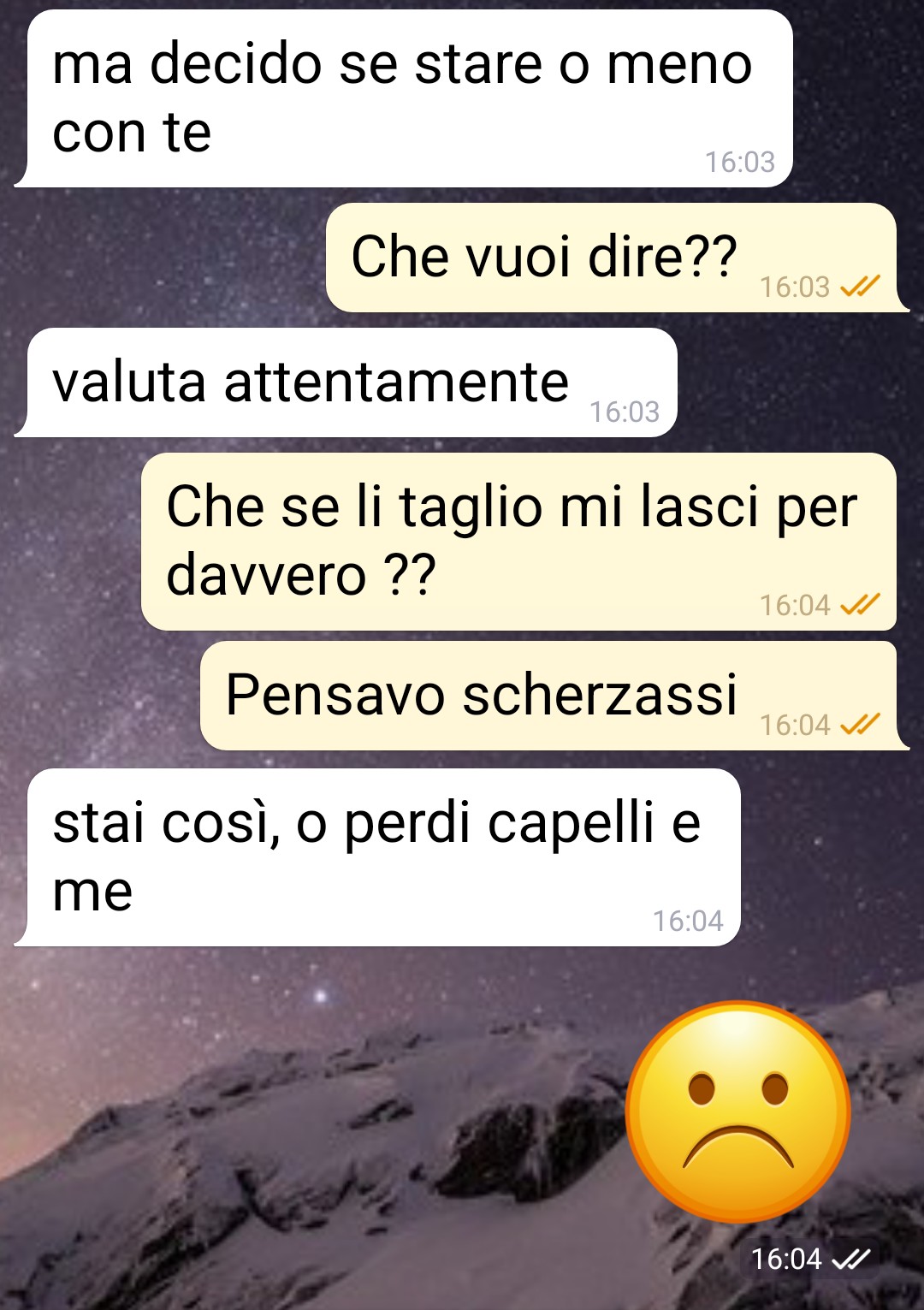
Task: Select the 'ma decido se stare o meno' message
Action: [404, 98]
